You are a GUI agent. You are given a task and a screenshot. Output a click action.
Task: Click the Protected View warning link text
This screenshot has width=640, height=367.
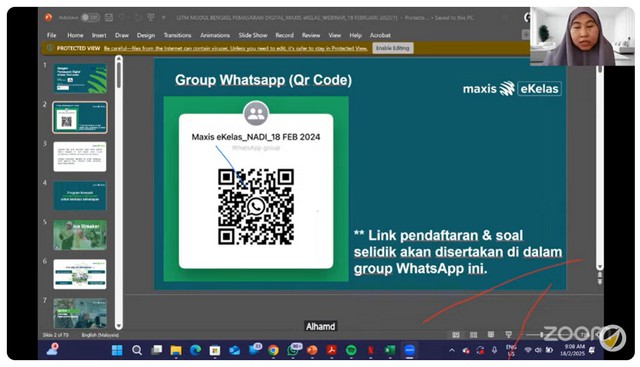tap(235, 48)
